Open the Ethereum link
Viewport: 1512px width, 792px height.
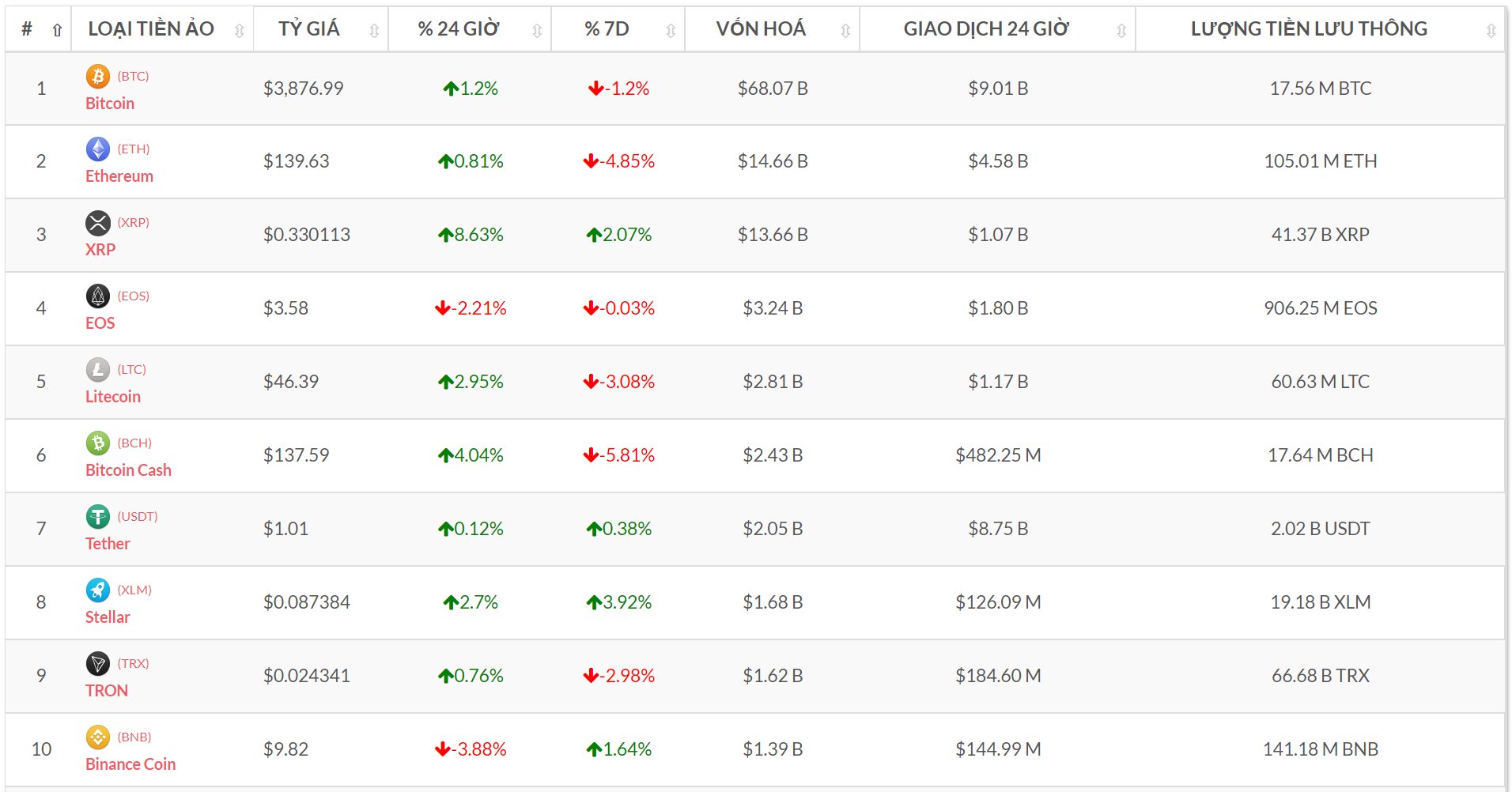pos(119,176)
